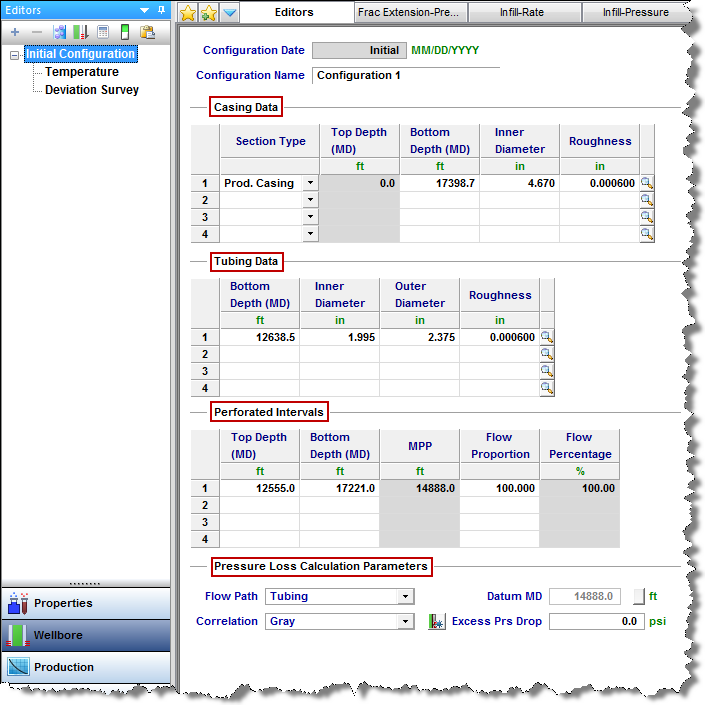This screenshot has height=705, width=705.
Task: Open the Flow Path dropdown
Action: click(x=405, y=597)
